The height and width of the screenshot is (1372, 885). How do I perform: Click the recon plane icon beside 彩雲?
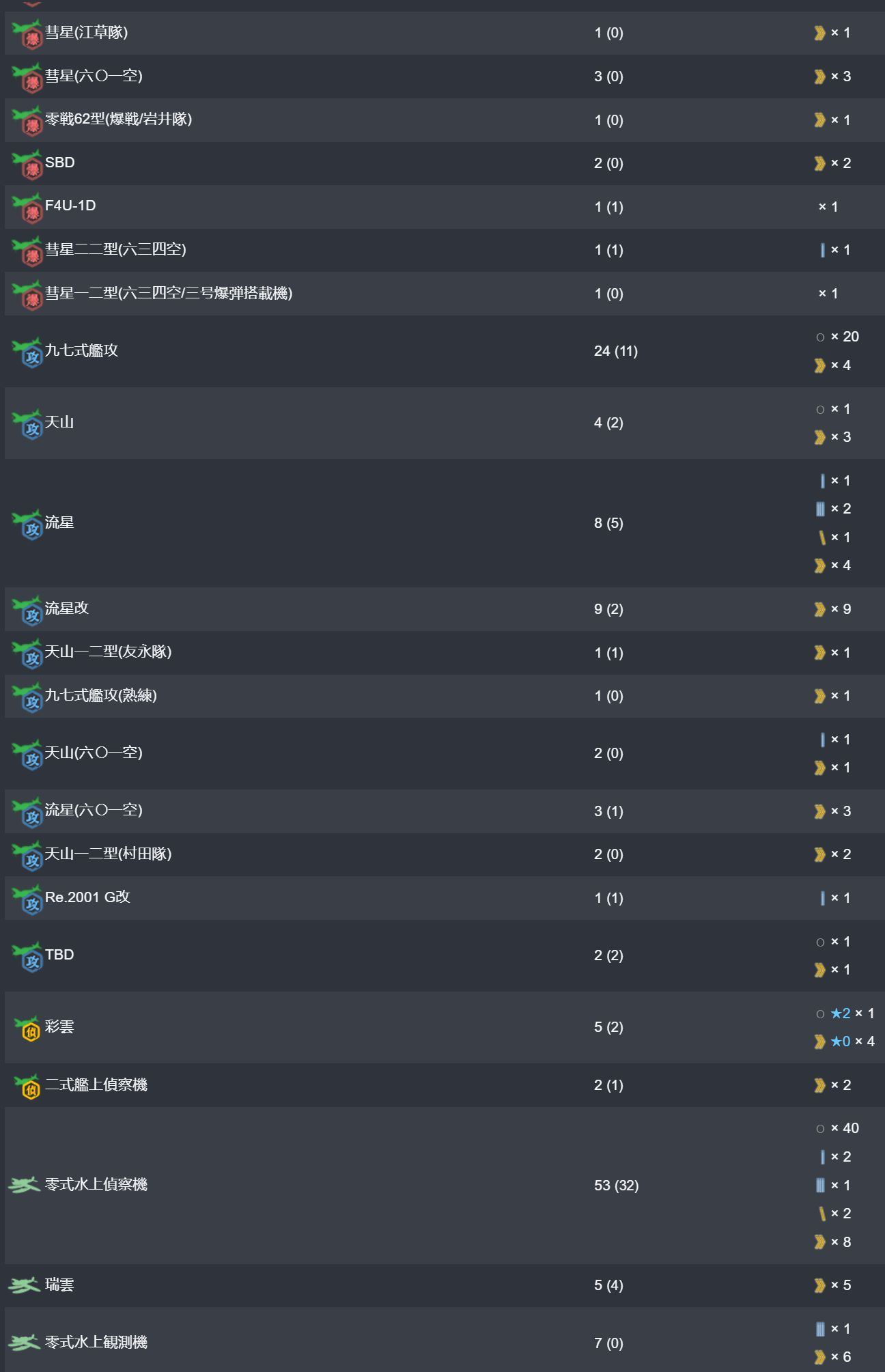(x=27, y=1028)
